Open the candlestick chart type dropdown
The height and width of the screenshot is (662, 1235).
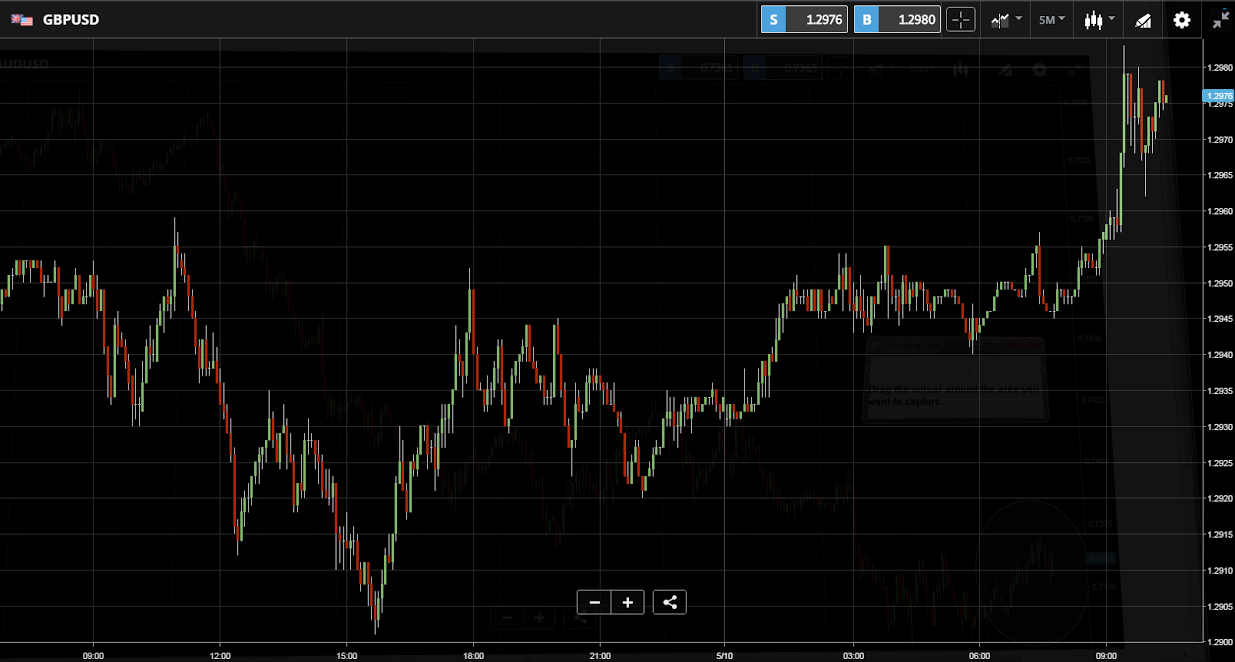coord(1100,19)
